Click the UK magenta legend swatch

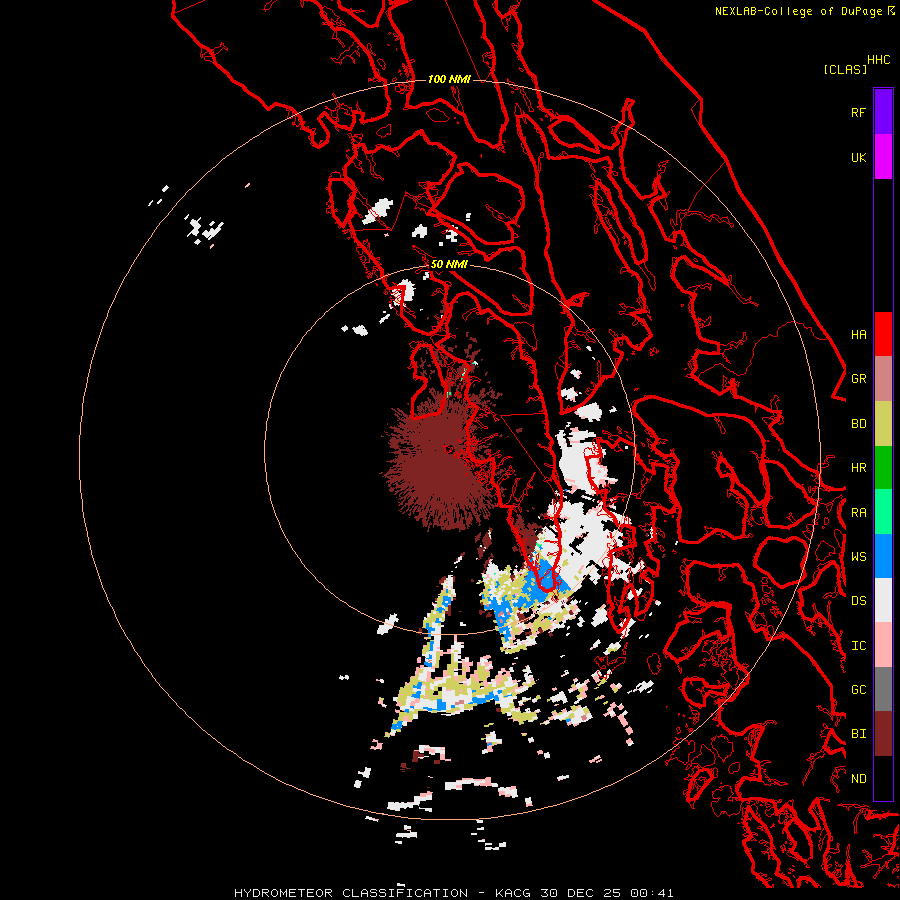pyautogui.click(x=883, y=157)
